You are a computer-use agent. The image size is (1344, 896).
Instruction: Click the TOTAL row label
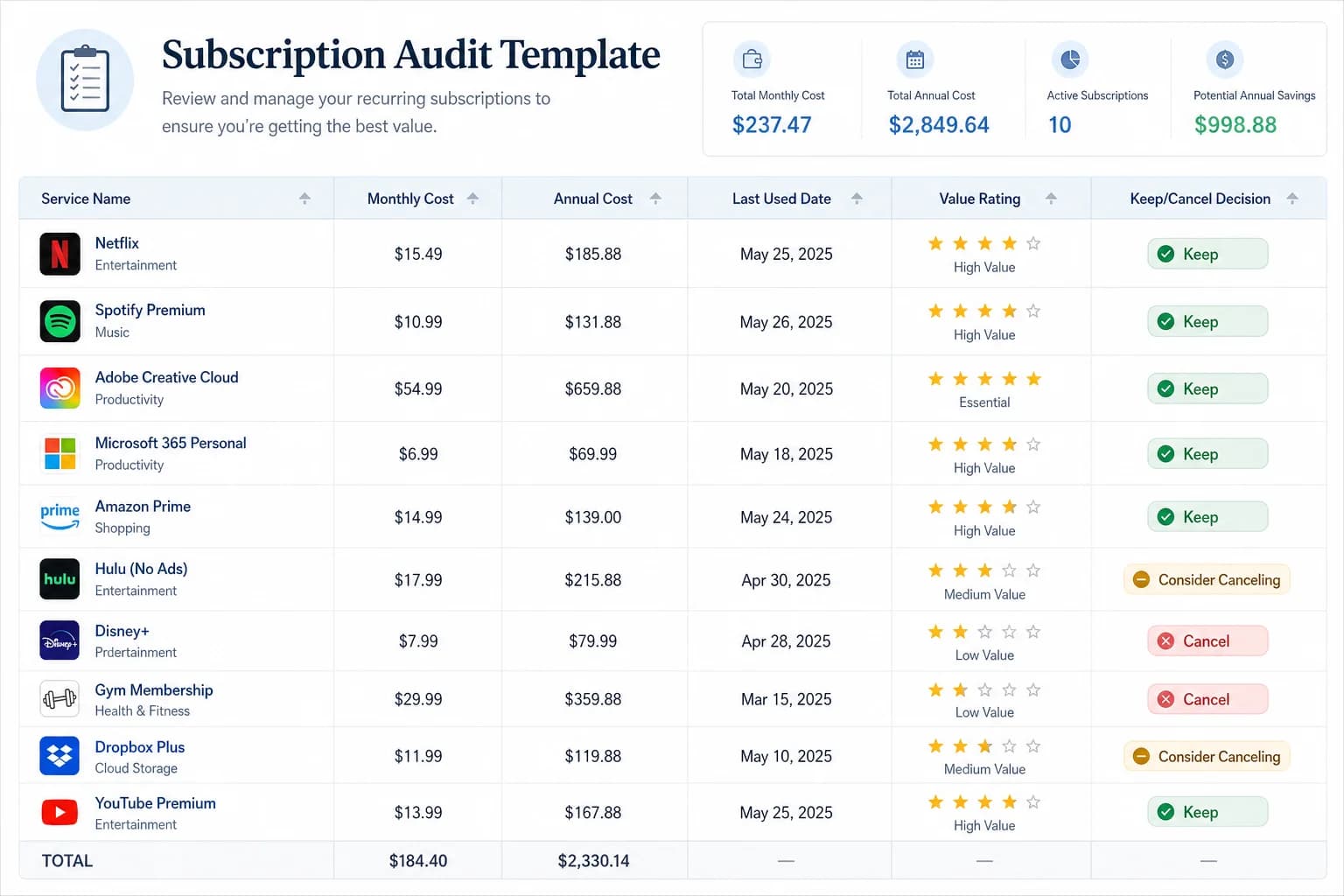[x=67, y=861]
